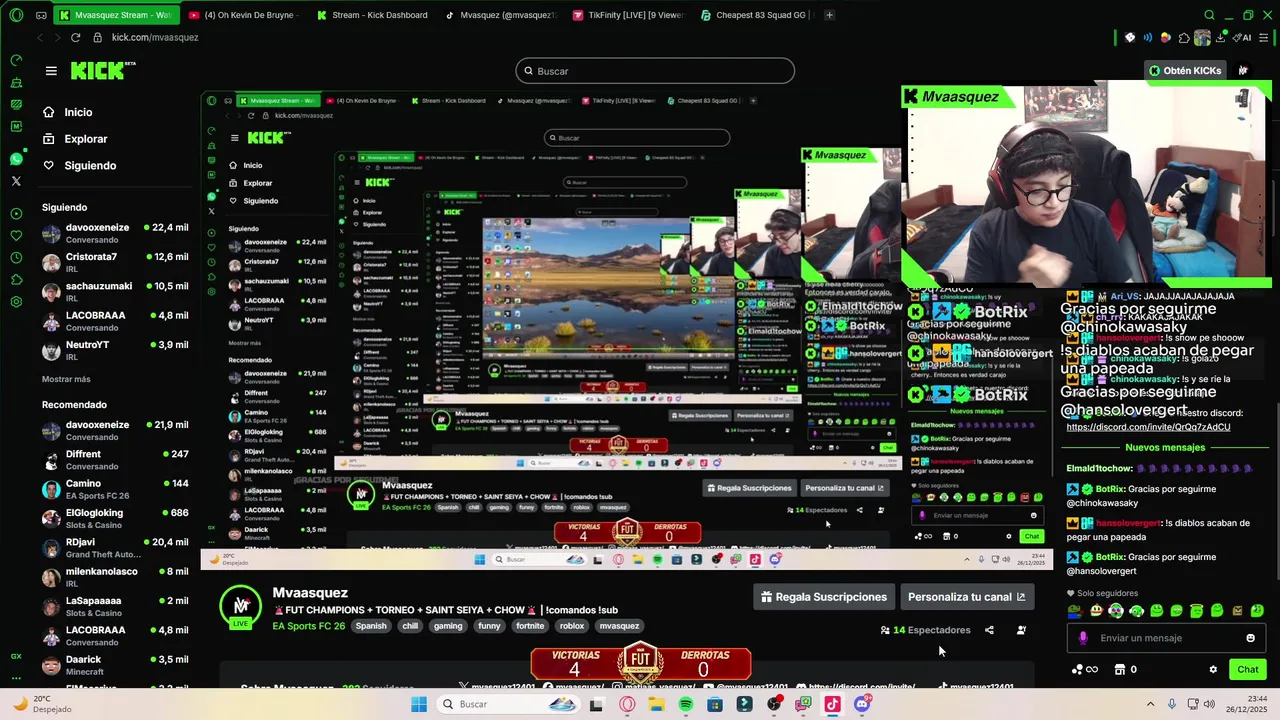Viewport: 1280px width, 720px height.
Task: Open Cristorata7 followed channel
Action: 115,262
